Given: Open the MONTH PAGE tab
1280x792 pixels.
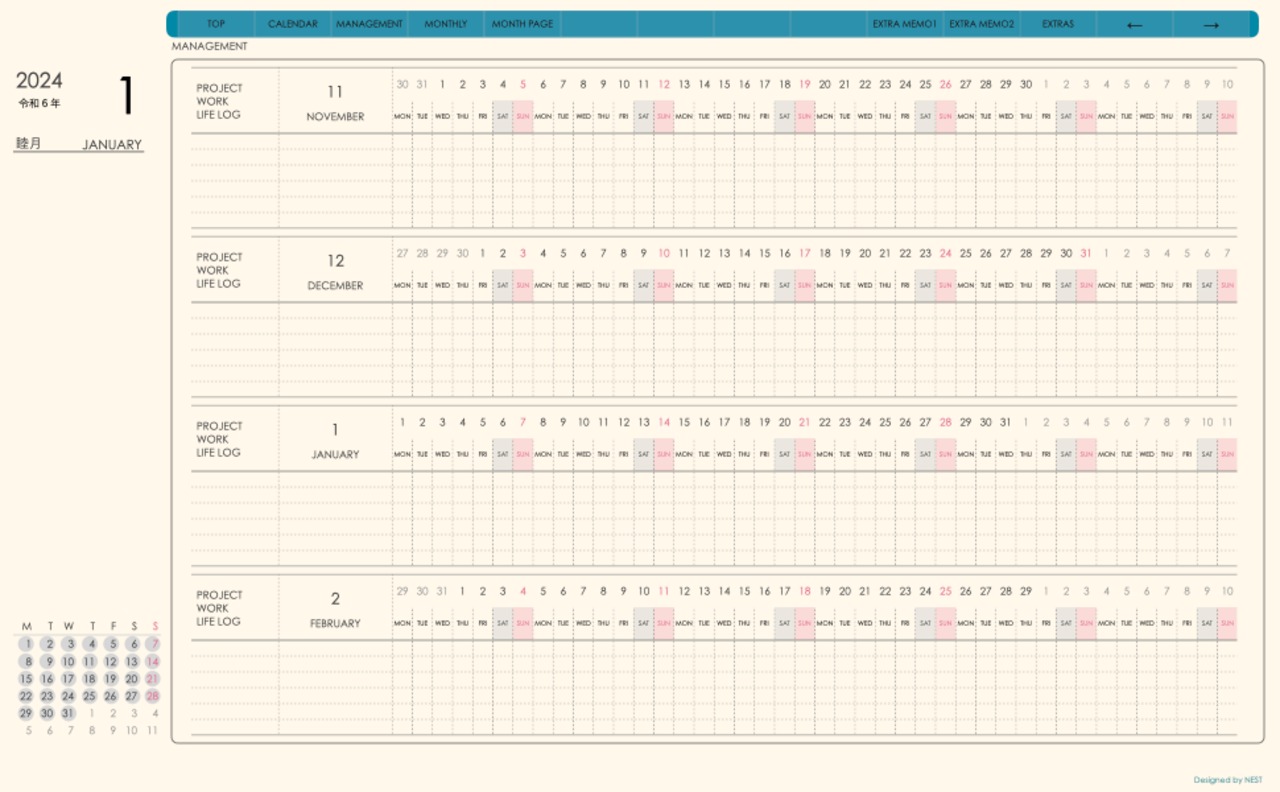Looking at the screenshot, I should click(522, 24).
